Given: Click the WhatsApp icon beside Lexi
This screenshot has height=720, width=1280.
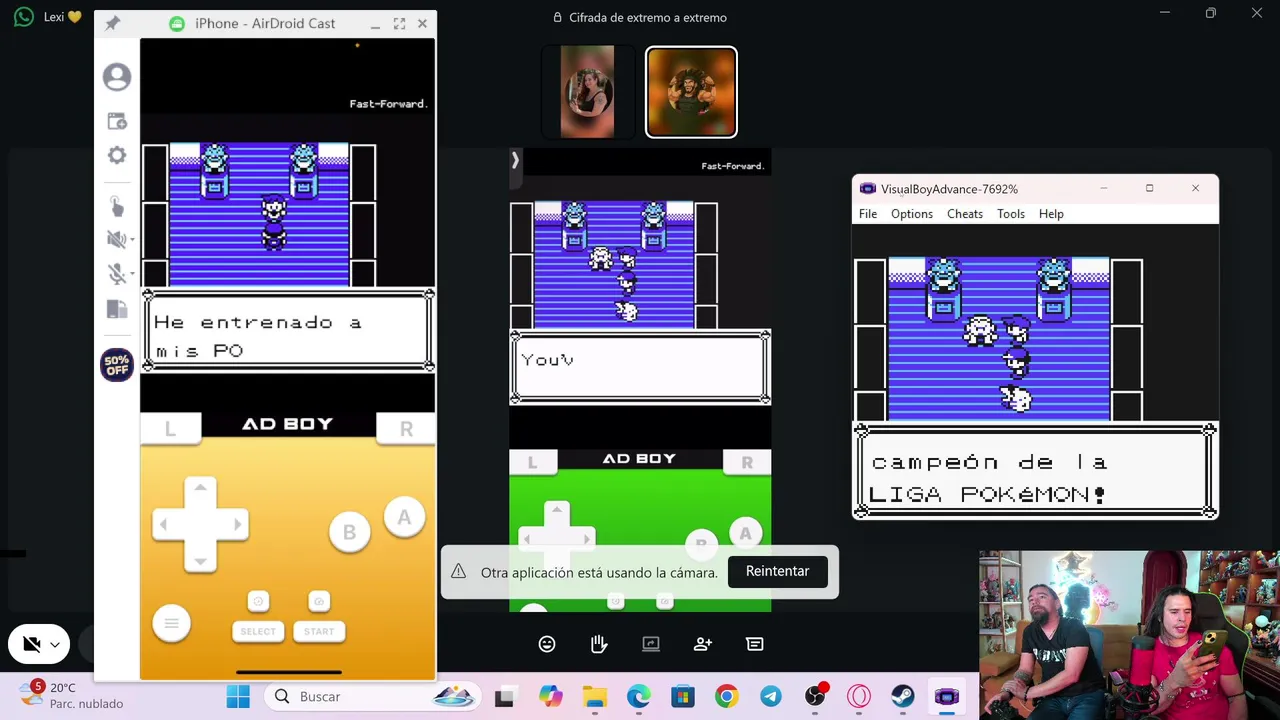Looking at the screenshot, I should pos(24,17).
